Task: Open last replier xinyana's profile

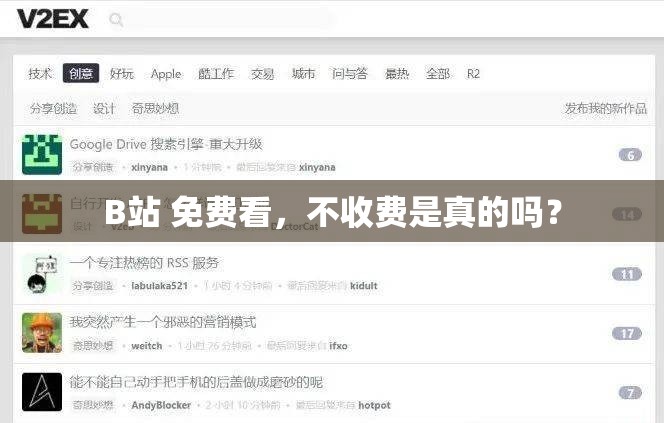Action: (317, 167)
